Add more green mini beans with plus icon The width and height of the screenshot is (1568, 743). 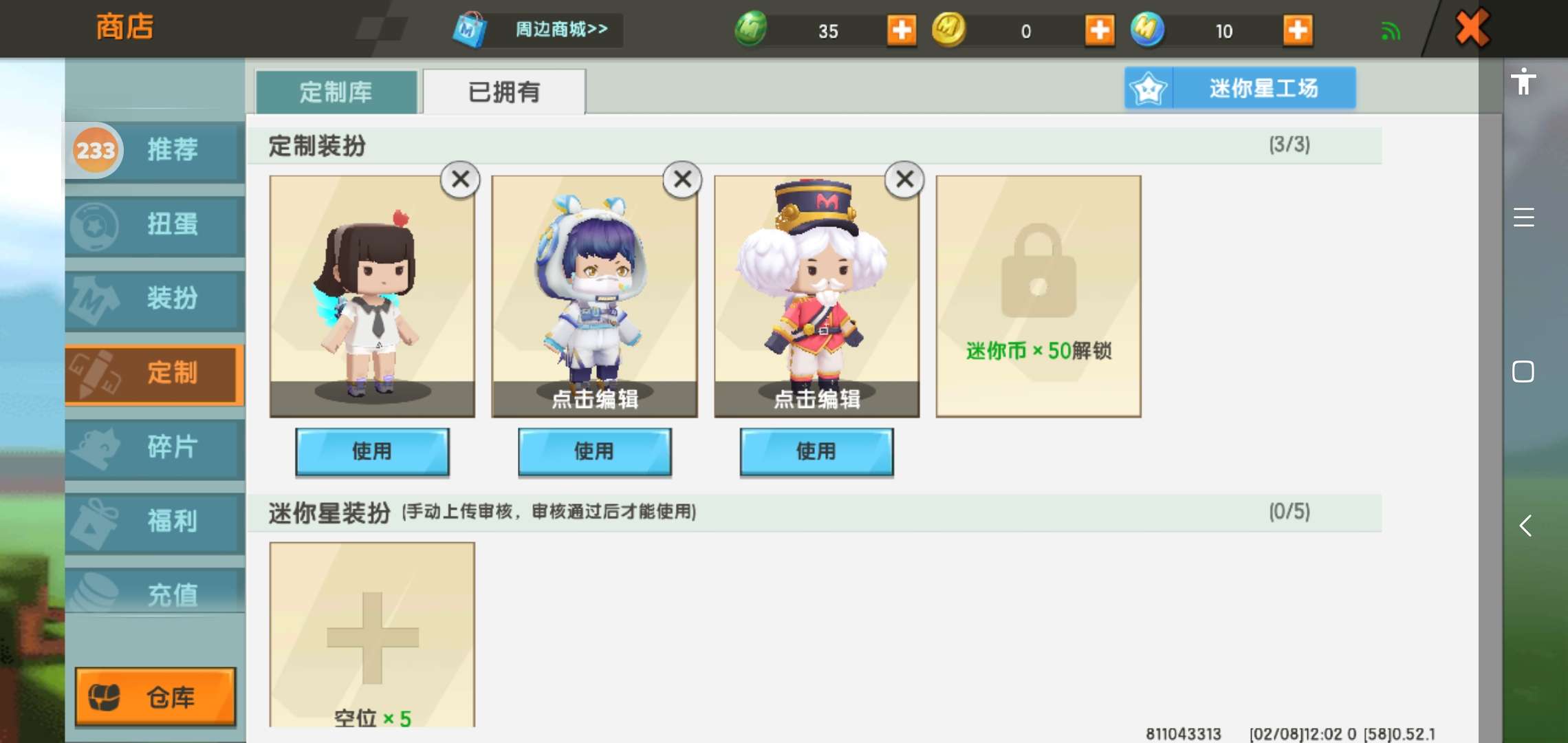902,30
